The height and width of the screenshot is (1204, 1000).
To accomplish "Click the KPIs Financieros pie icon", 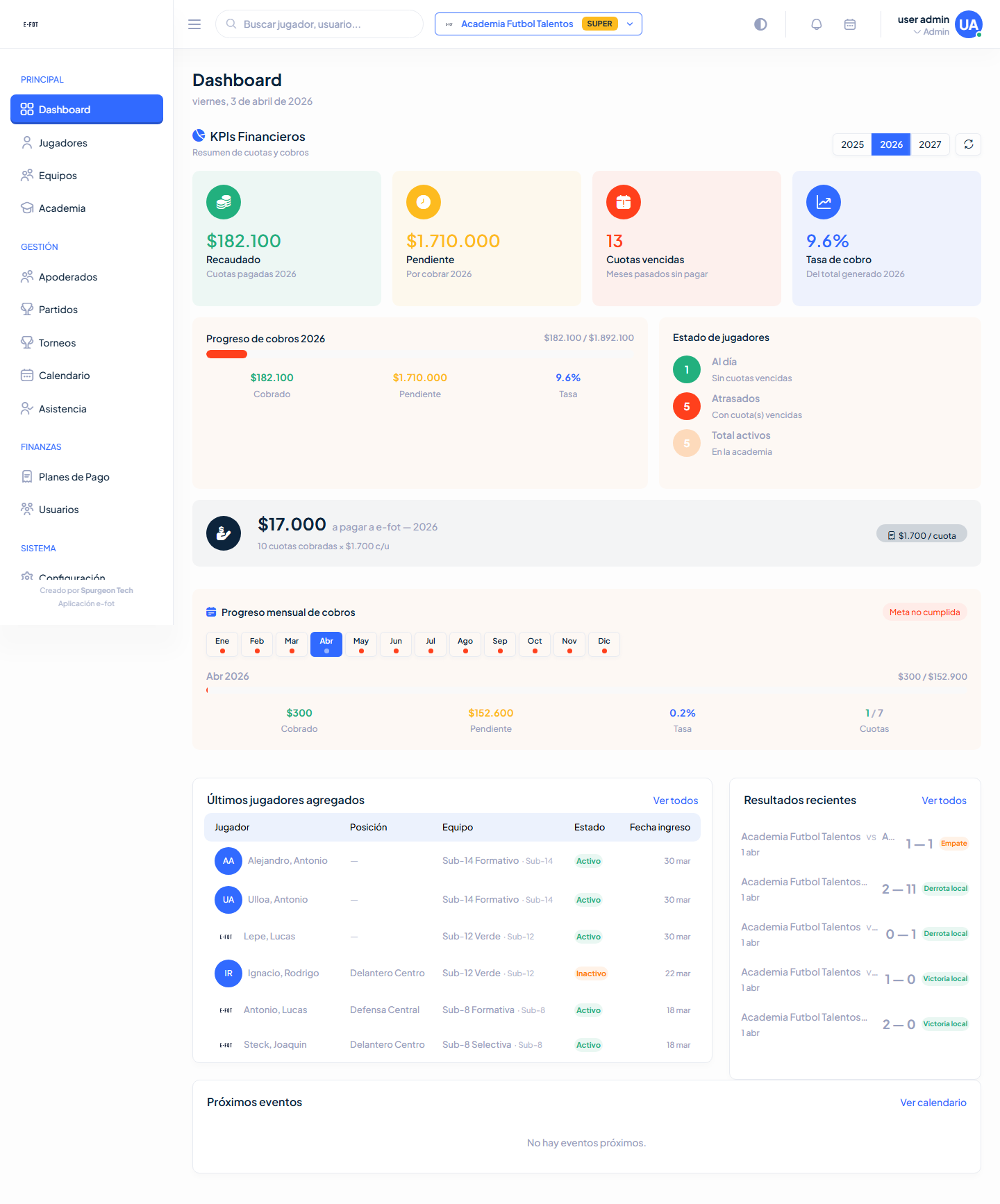I will click(x=199, y=135).
